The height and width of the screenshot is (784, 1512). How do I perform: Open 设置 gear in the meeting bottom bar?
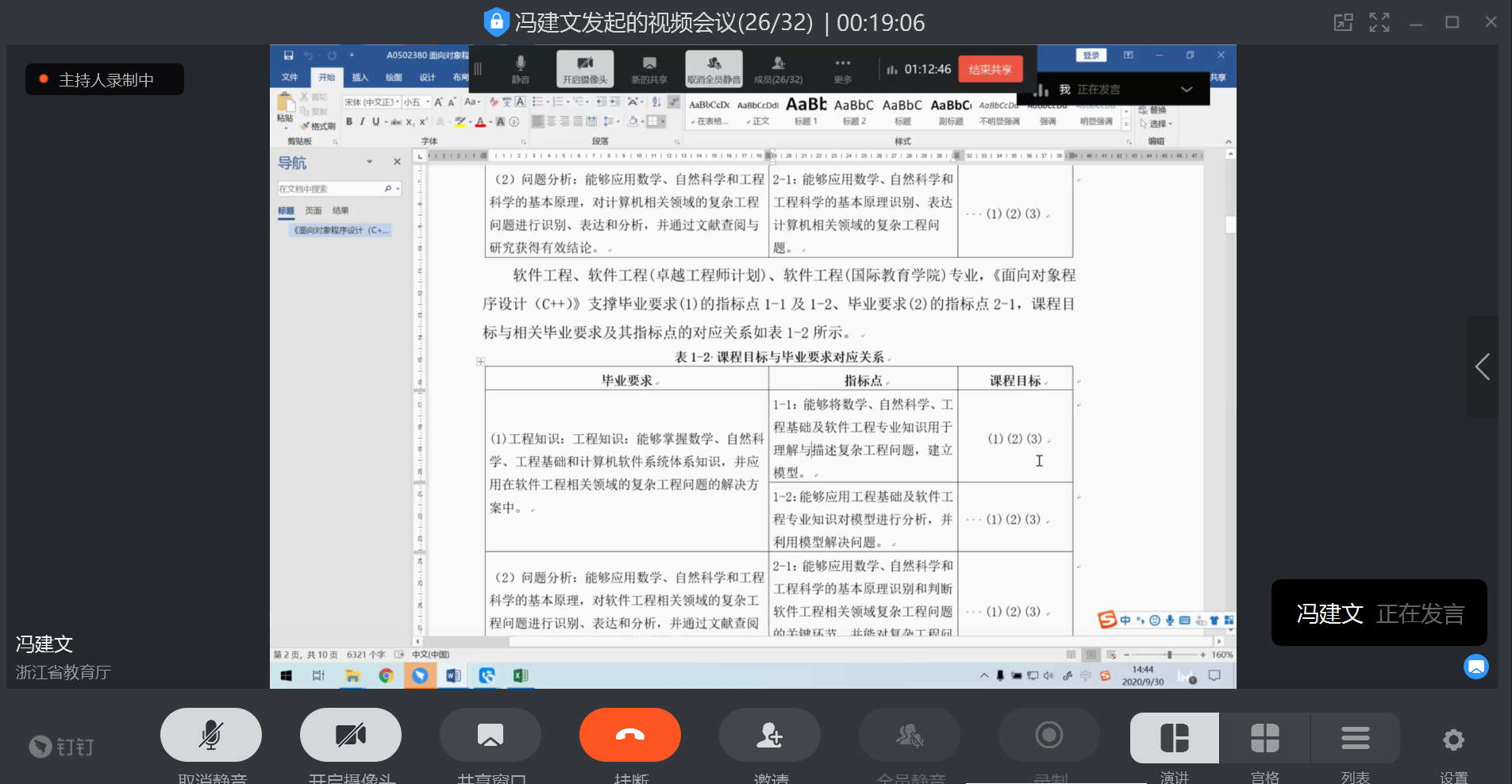pyautogui.click(x=1453, y=740)
